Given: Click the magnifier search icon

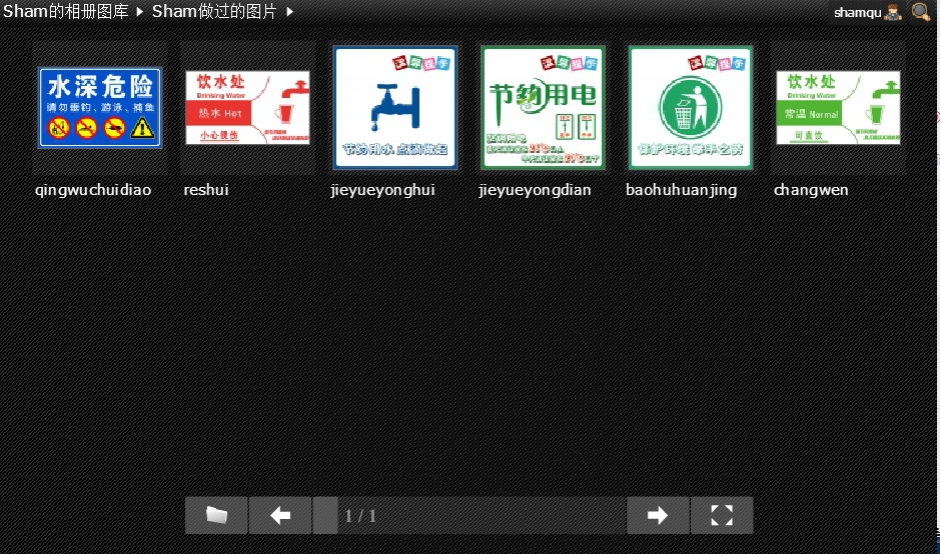Looking at the screenshot, I should click(x=921, y=12).
